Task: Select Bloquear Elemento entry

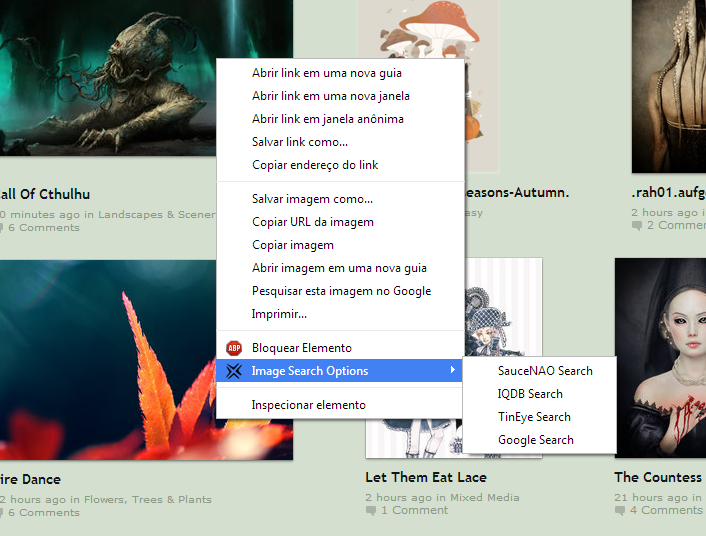Action: (x=340, y=348)
